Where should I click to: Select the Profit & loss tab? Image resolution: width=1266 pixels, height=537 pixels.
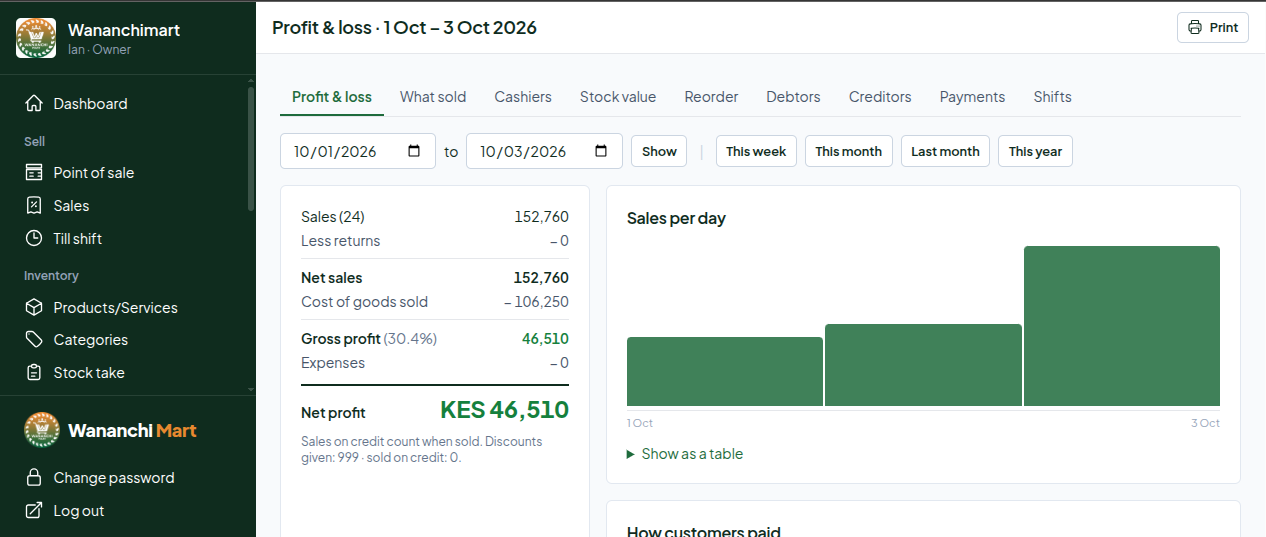point(332,97)
